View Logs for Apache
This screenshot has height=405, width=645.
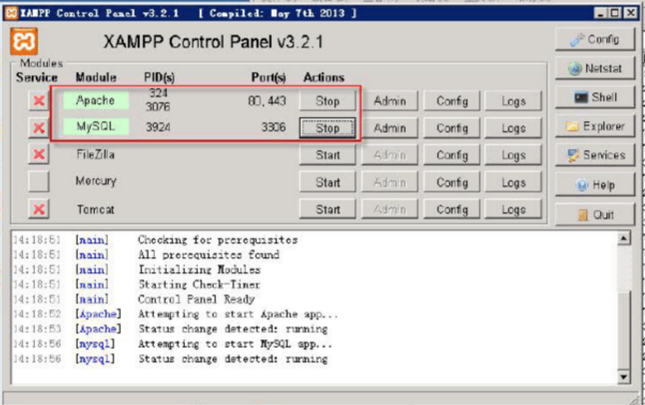(x=513, y=101)
